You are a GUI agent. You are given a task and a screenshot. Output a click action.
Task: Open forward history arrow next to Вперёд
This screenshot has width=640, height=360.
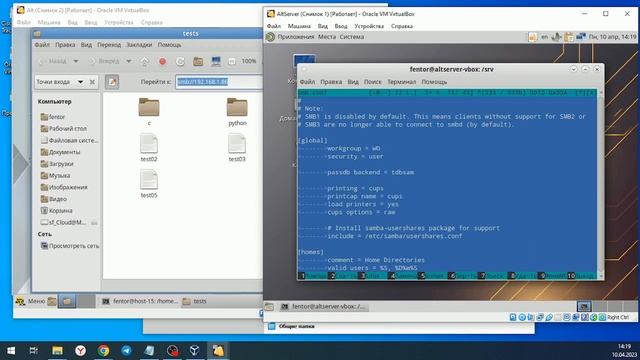[129, 61]
